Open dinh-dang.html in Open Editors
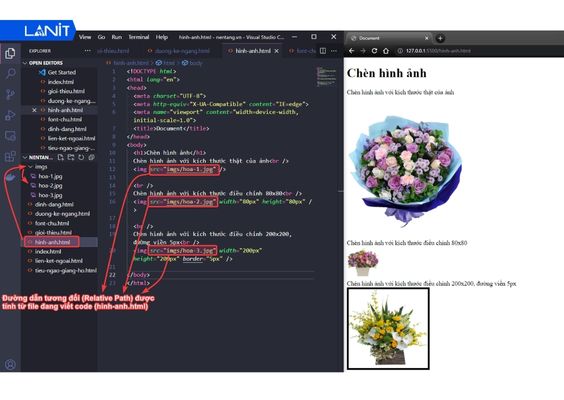 click(x=67, y=129)
